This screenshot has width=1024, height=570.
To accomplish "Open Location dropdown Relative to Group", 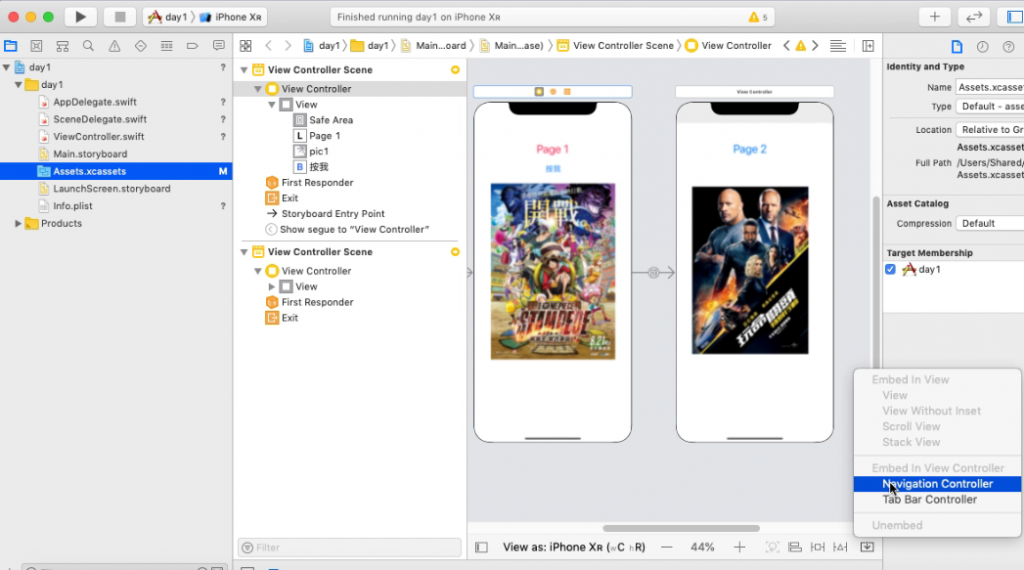I will click(990, 130).
